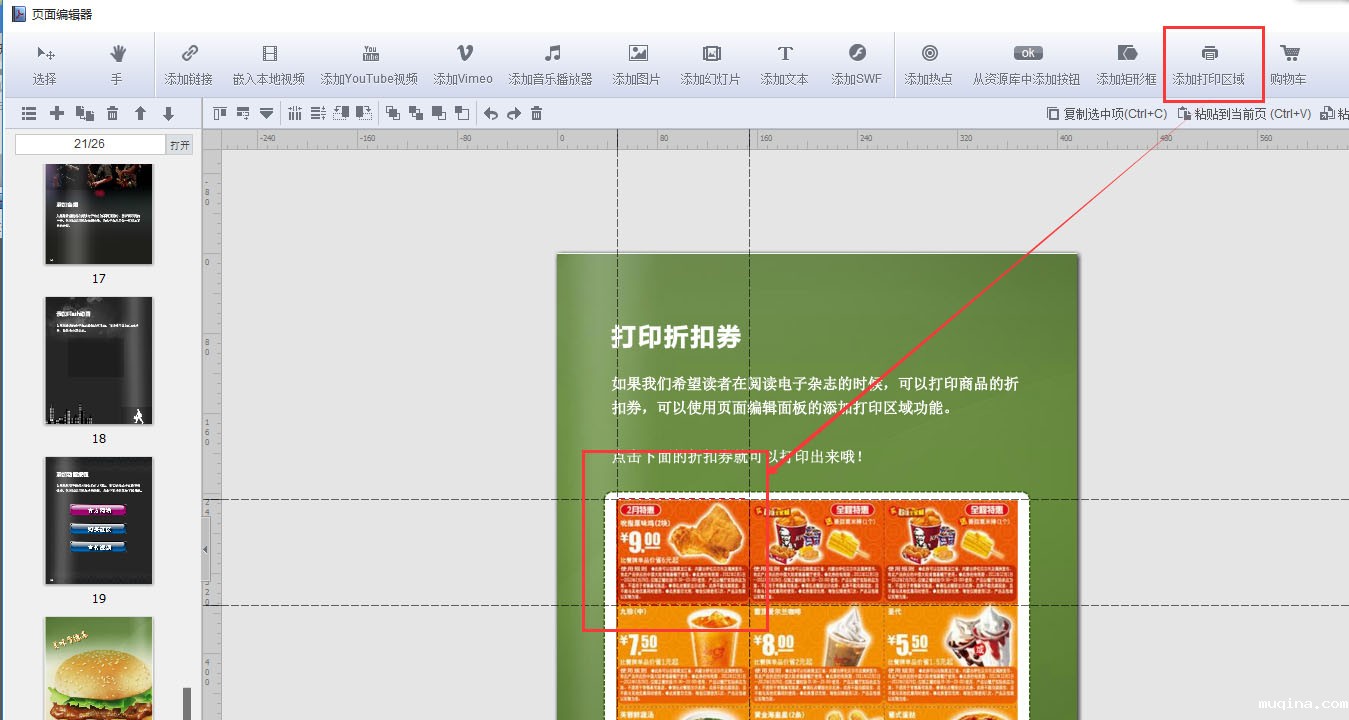1349x720 pixels.
Task: Click 添加链接 (Add Link) tool
Action: pos(188,64)
